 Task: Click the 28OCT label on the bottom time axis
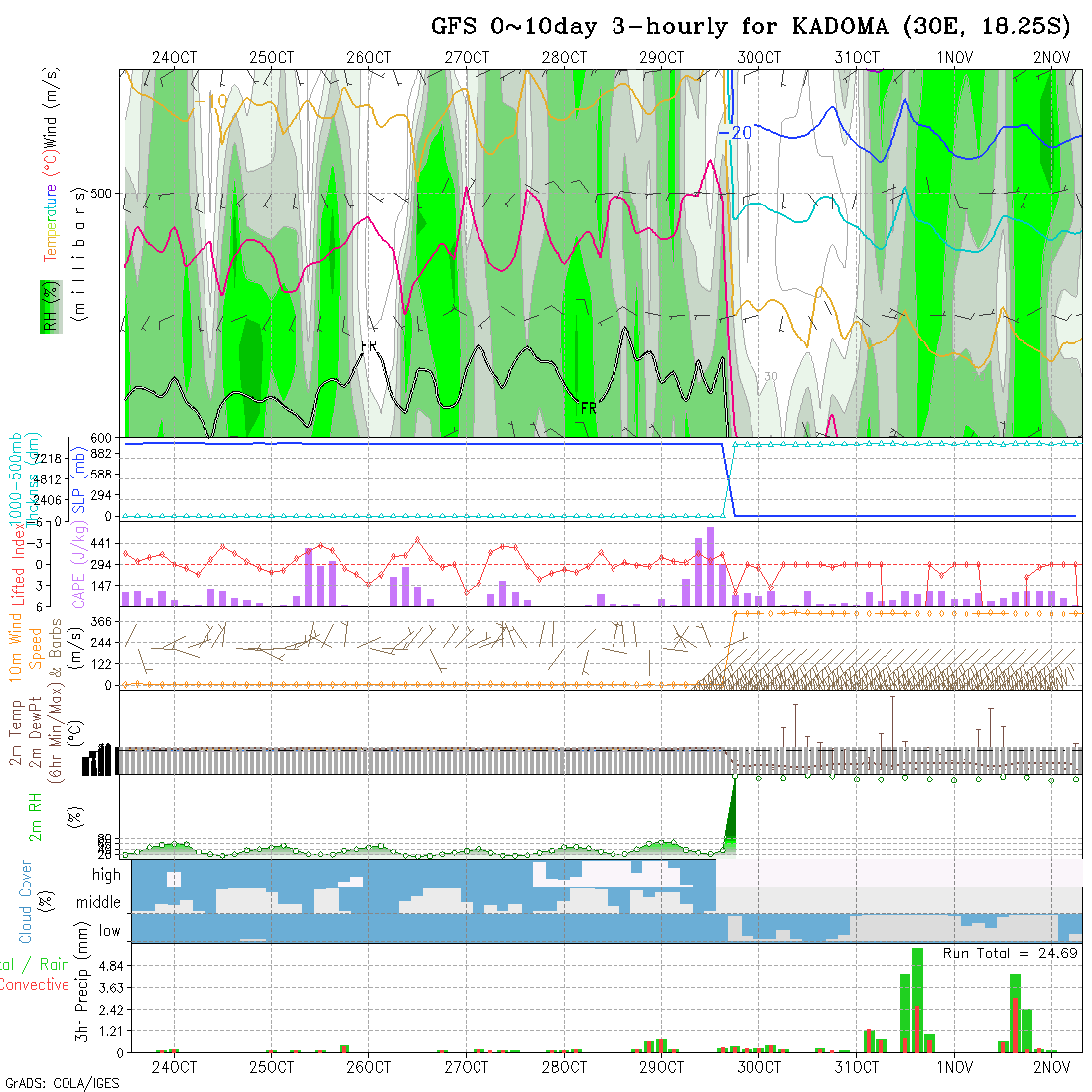click(564, 1067)
